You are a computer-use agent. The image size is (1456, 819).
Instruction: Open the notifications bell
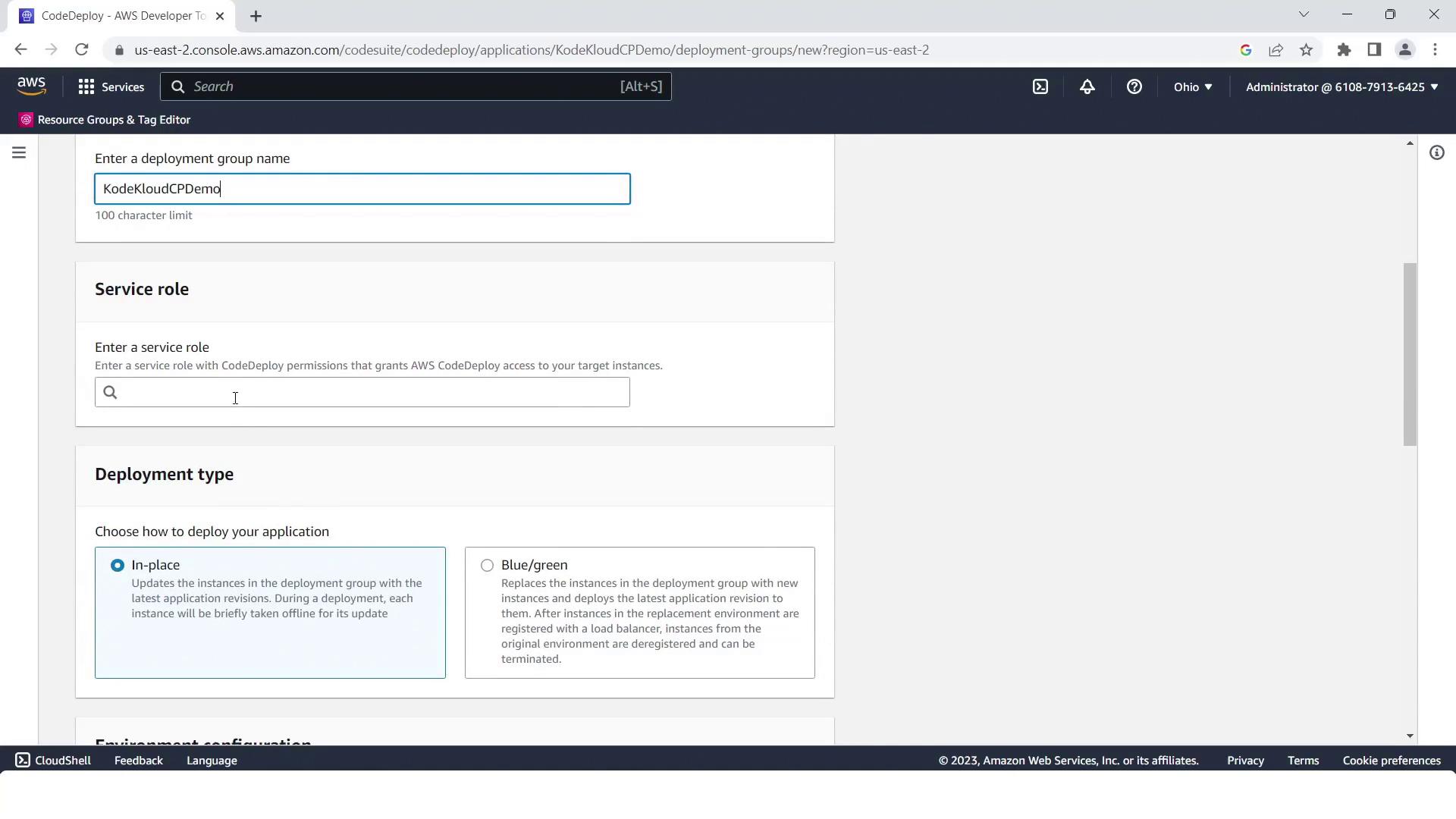1087,87
